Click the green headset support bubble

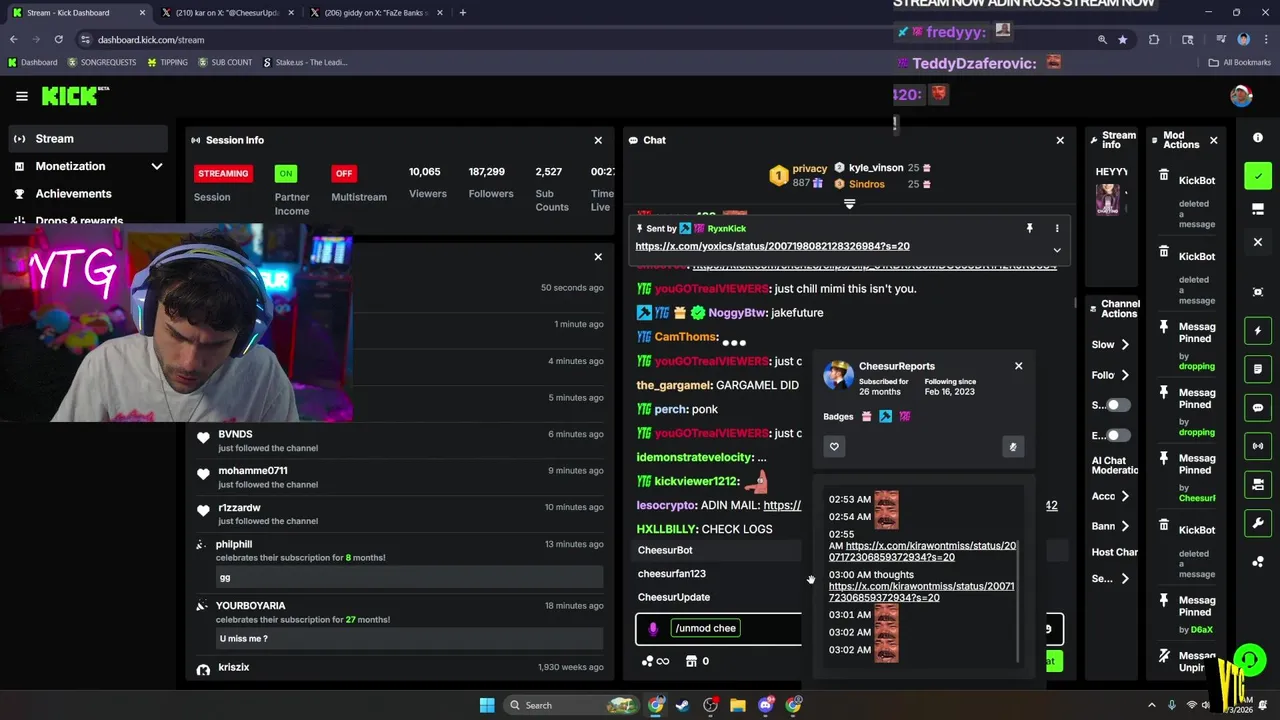[x=1249, y=659]
